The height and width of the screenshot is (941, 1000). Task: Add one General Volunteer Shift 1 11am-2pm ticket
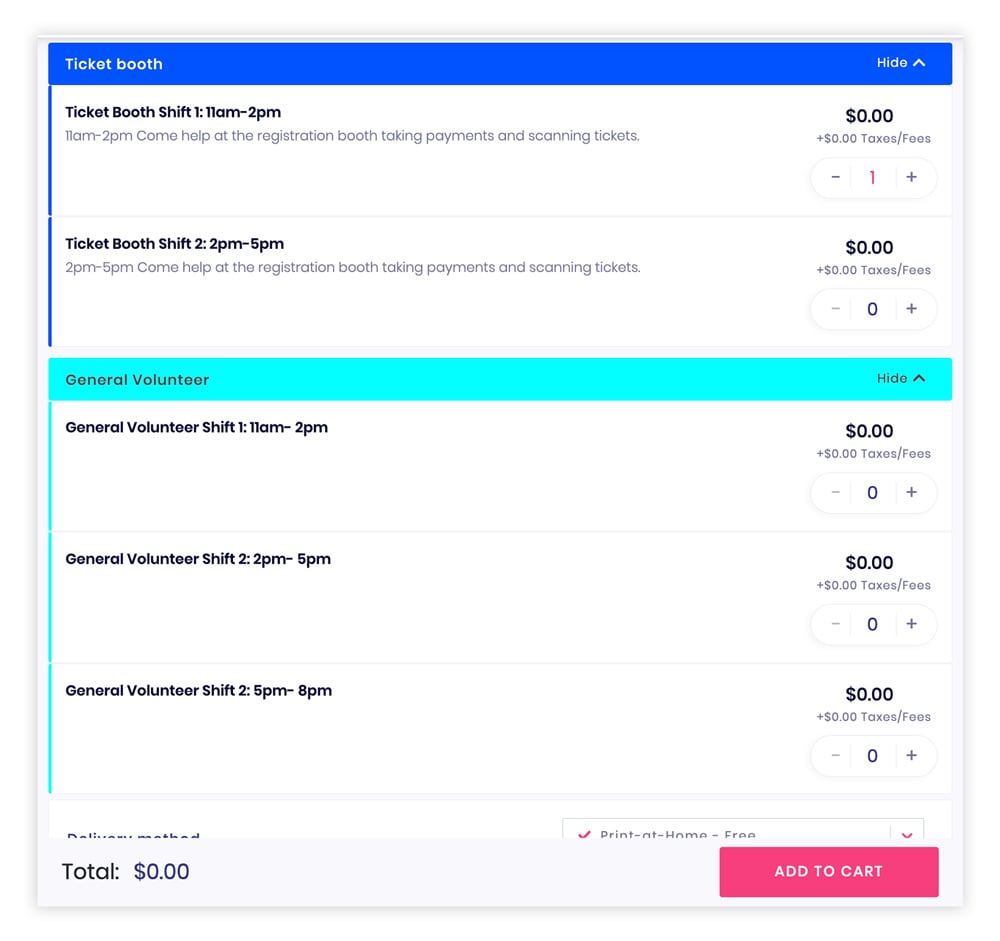click(911, 493)
